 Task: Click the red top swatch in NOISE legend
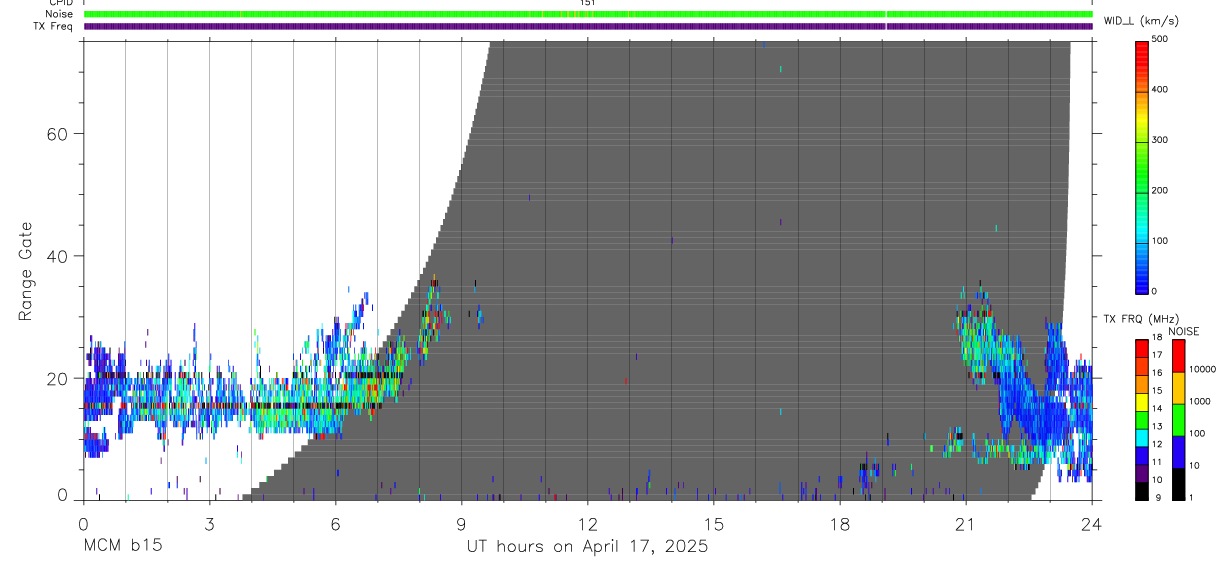[x=1179, y=356]
